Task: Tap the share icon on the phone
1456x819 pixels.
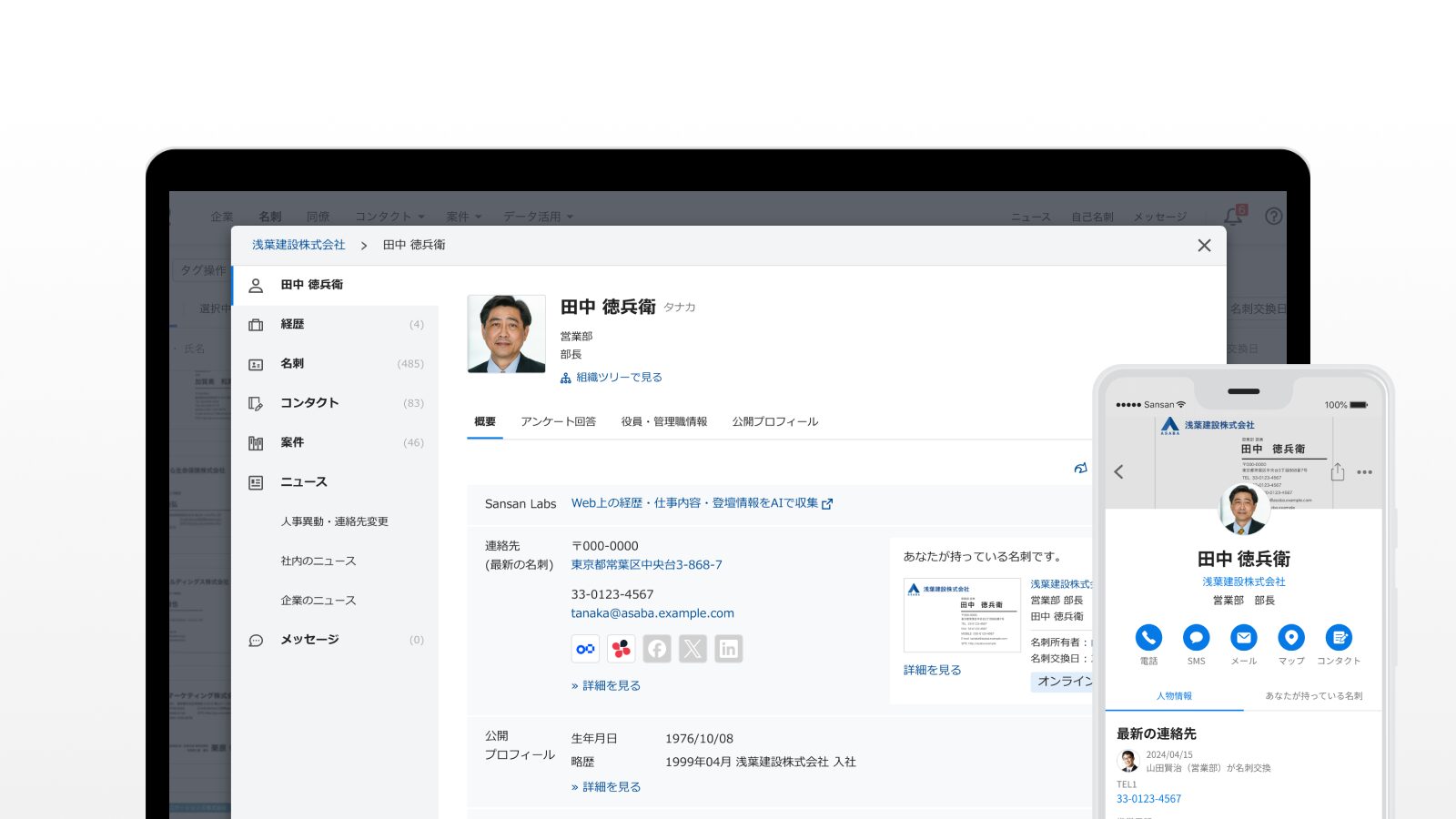Action: (1337, 471)
